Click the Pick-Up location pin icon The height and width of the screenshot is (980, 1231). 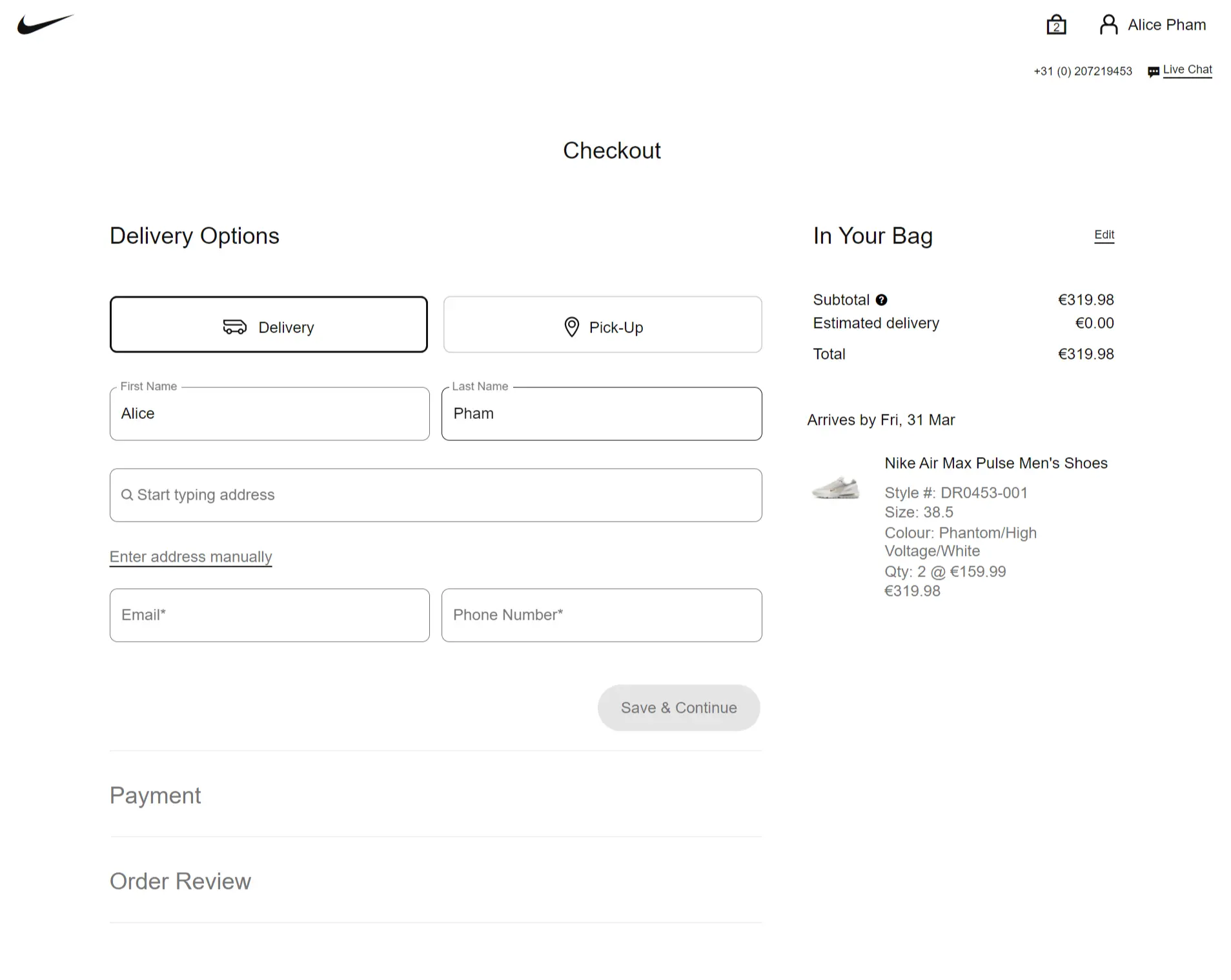[571, 327]
